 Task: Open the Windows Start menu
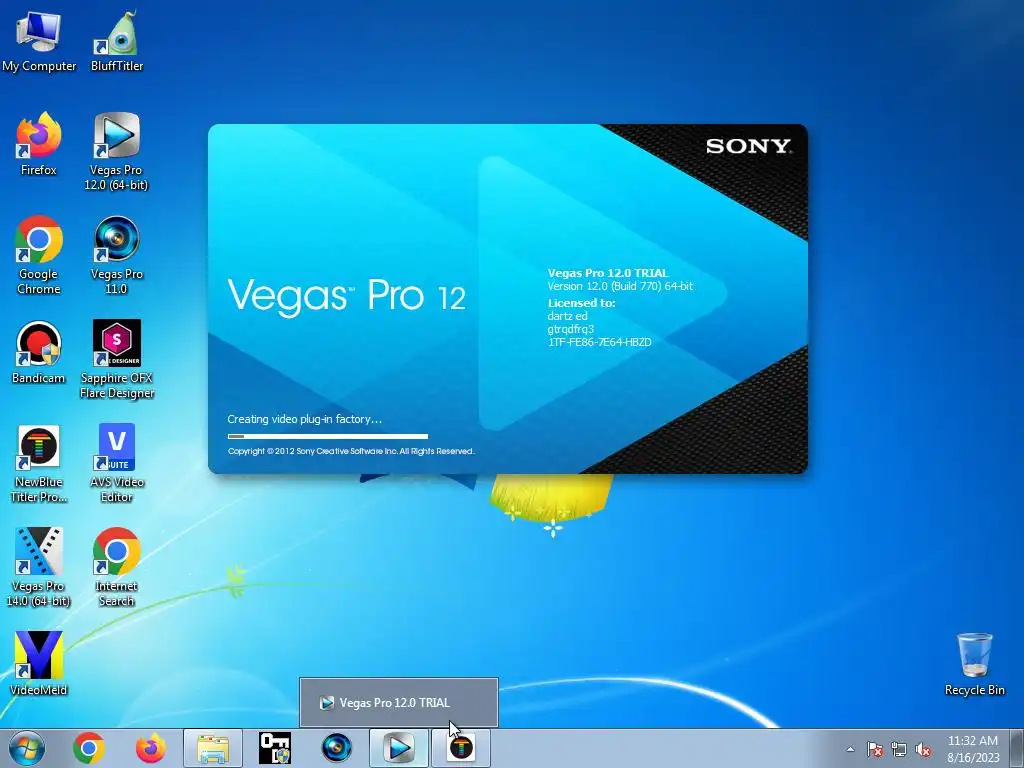click(x=27, y=748)
